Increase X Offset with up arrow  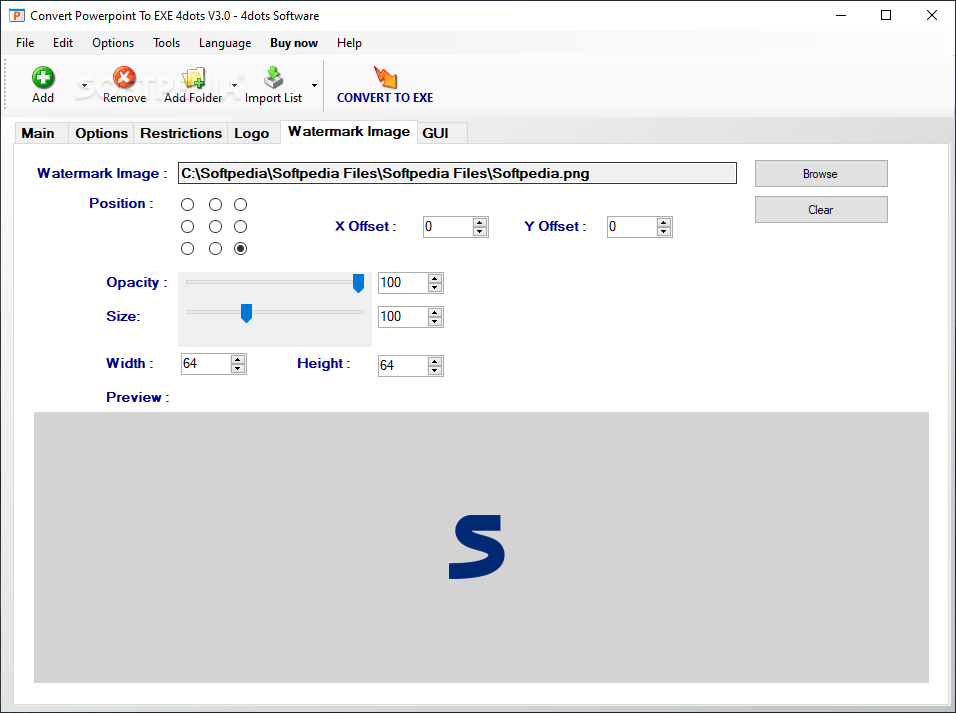pos(480,223)
